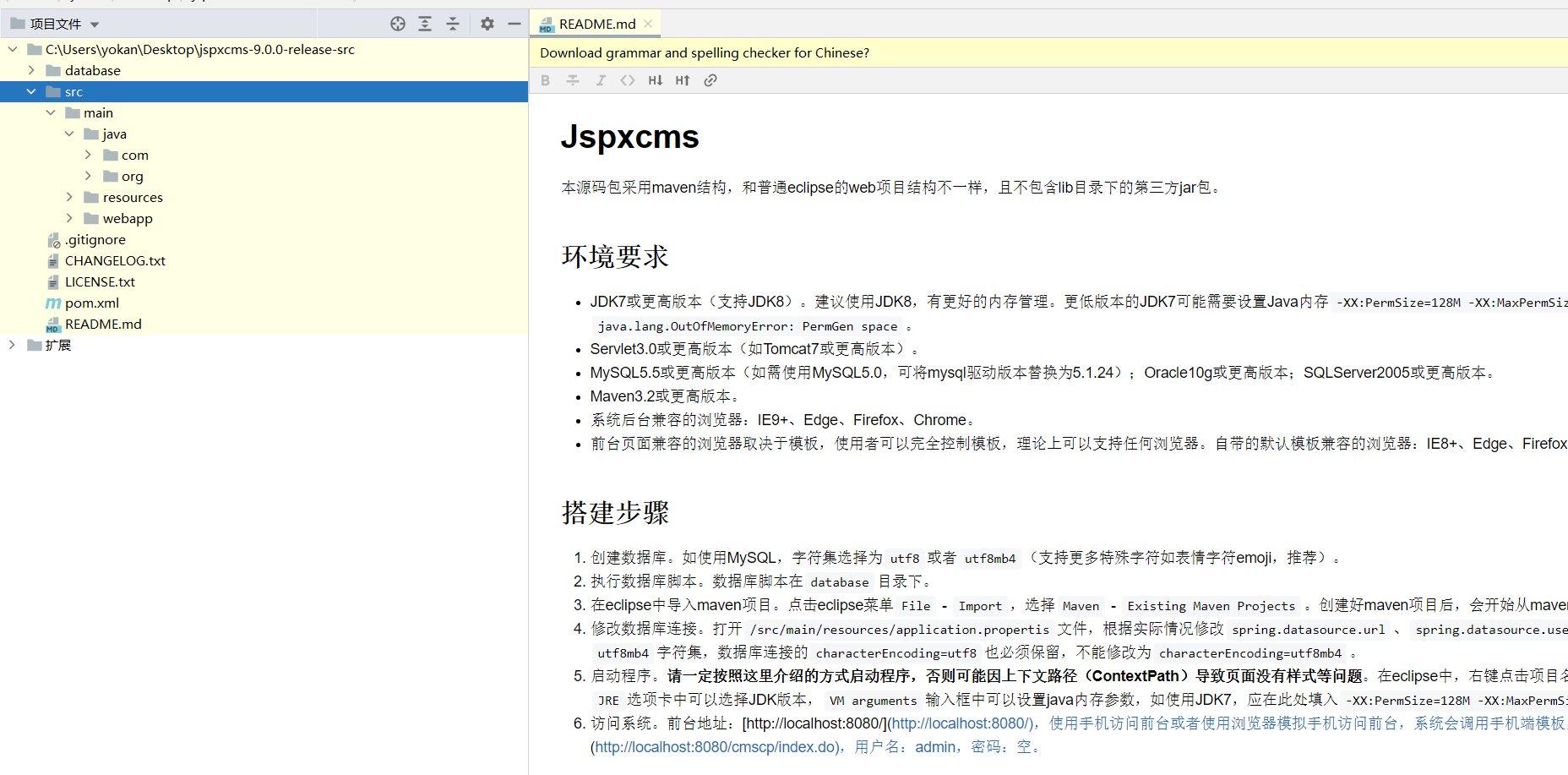1568x775 pixels.
Task: Click the CHANGELOG.txt file icon
Action: point(53,261)
